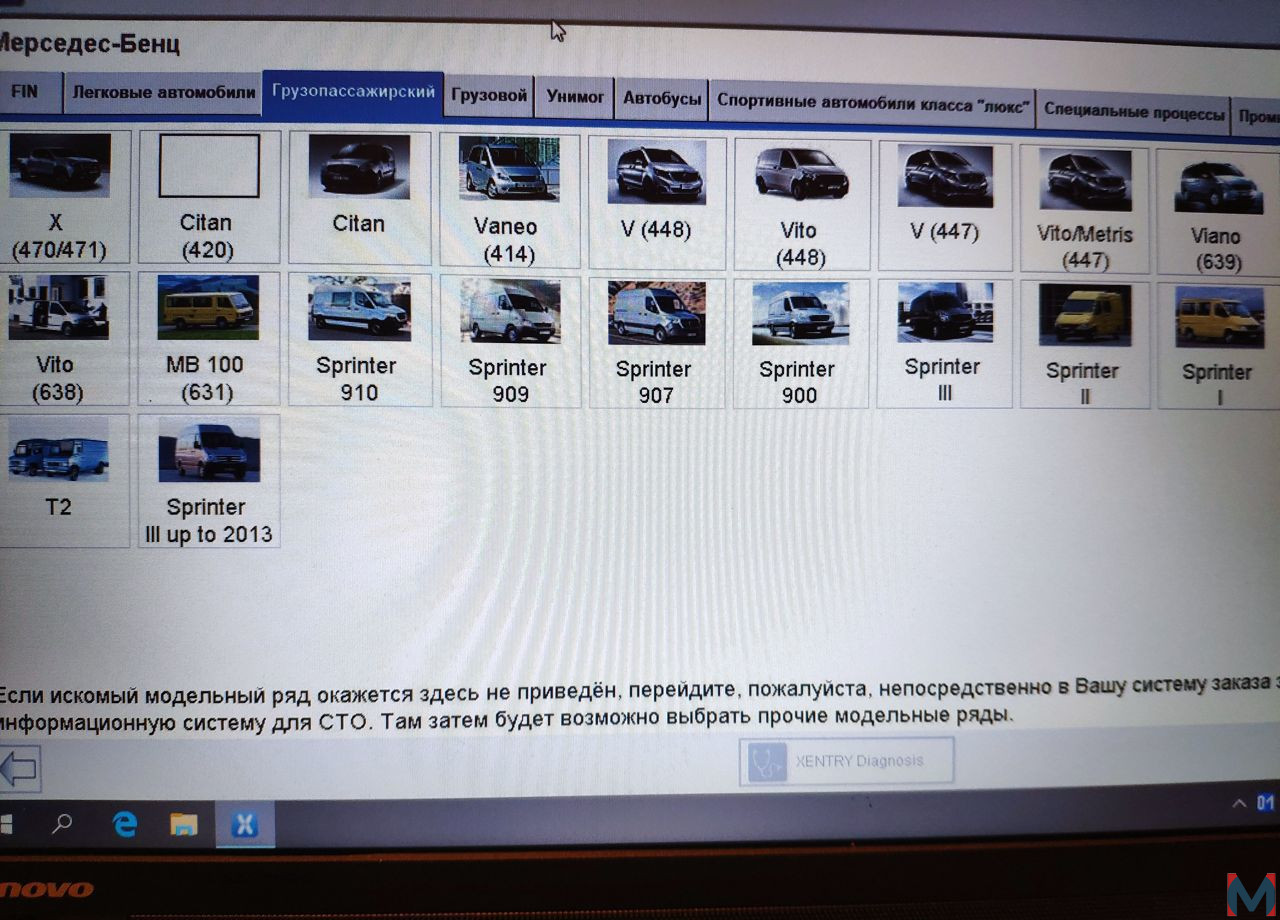This screenshot has width=1280, height=920.
Task: Choose Sprinter I model tile
Action: (1218, 345)
